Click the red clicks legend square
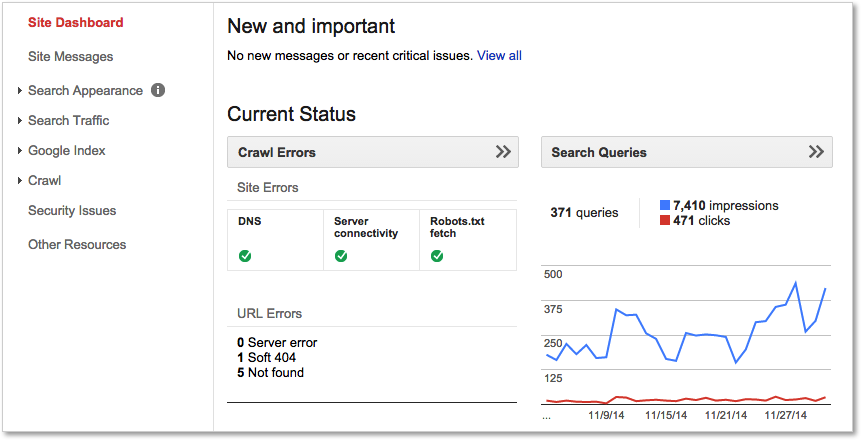Viewport: 861px width, 440px height. pyautogui.click(x=665, y=220)
